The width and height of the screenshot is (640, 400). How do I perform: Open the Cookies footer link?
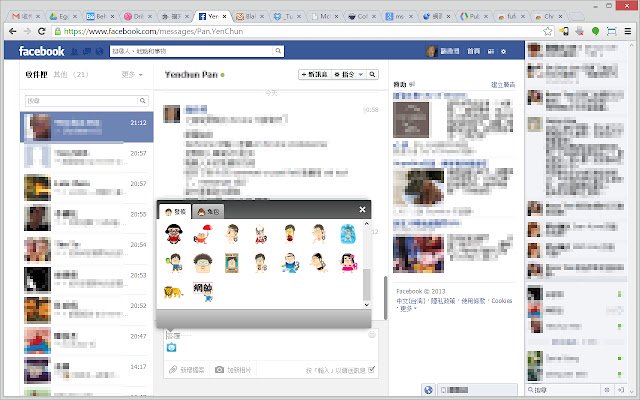pyautogui.click(x=502, y=301)
